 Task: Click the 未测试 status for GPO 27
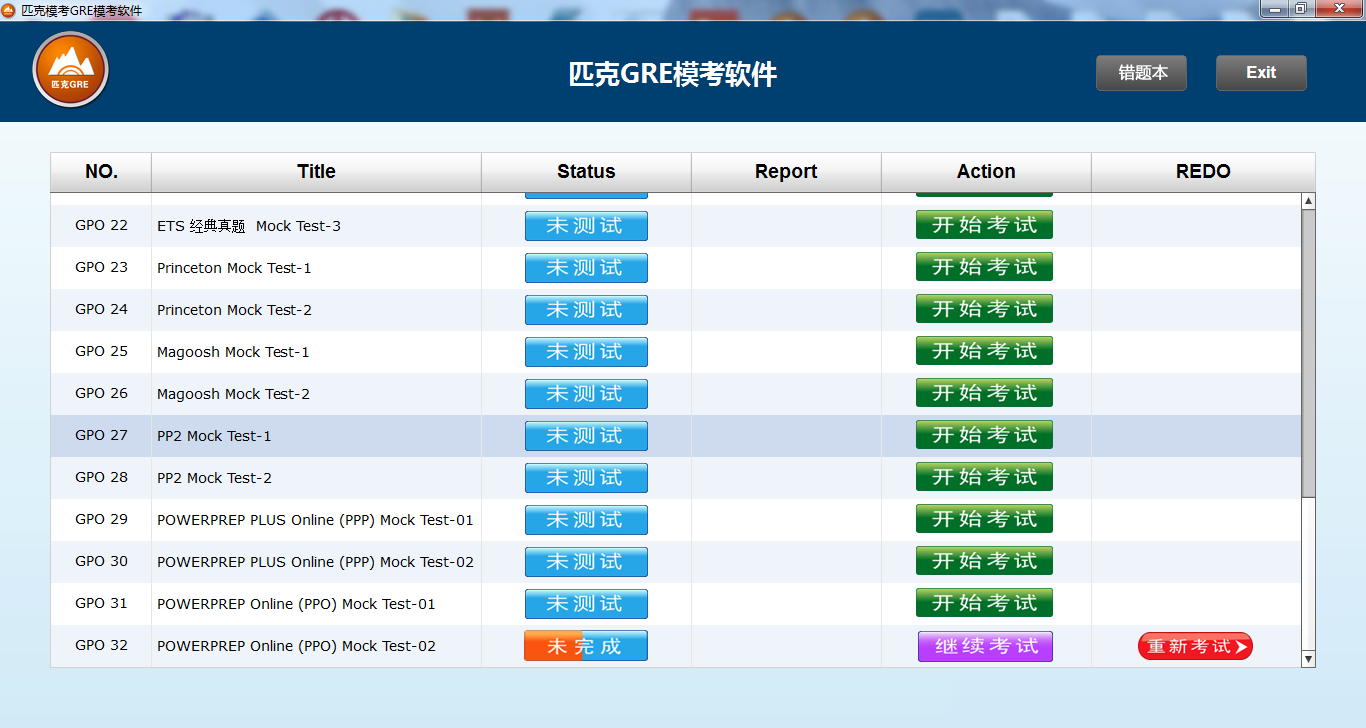click(x=586, y=436)
